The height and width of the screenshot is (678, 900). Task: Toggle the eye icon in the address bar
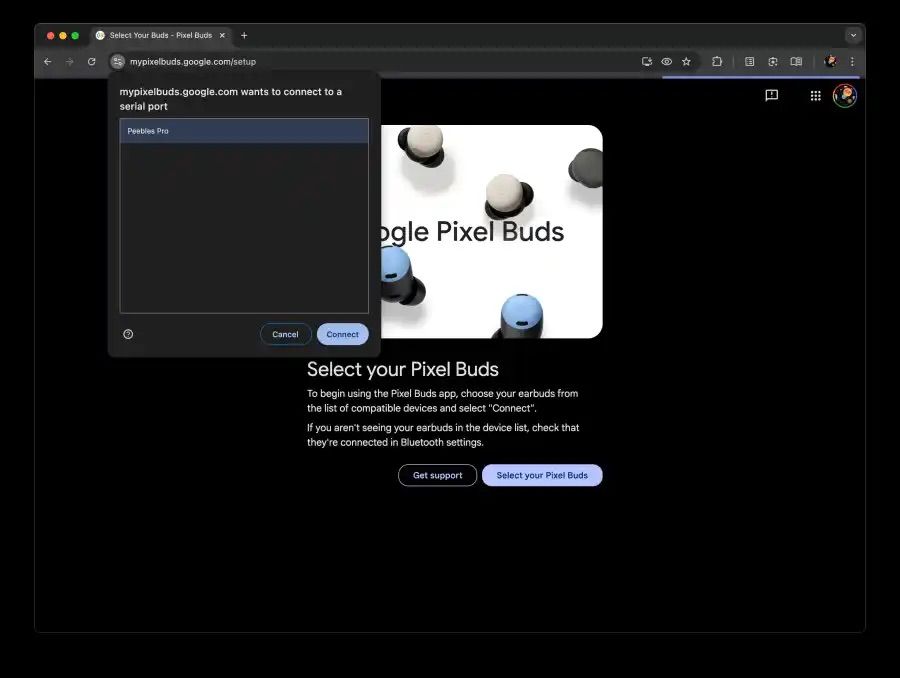666,61
